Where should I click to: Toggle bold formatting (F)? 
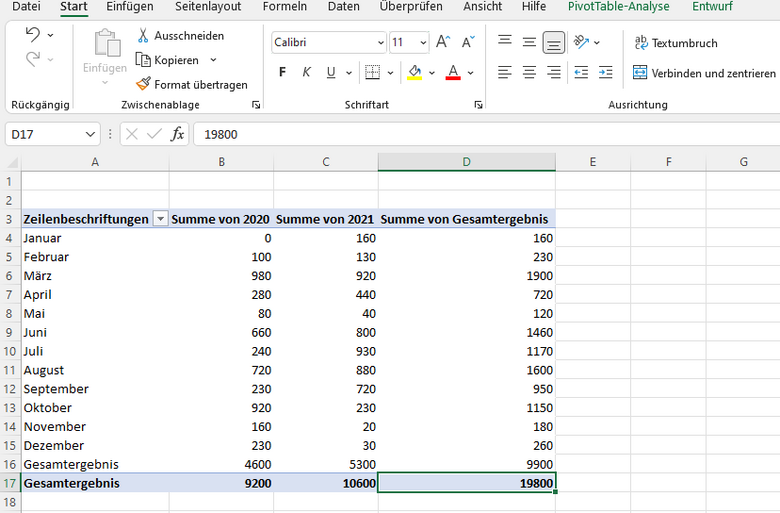tap(282, 73)
